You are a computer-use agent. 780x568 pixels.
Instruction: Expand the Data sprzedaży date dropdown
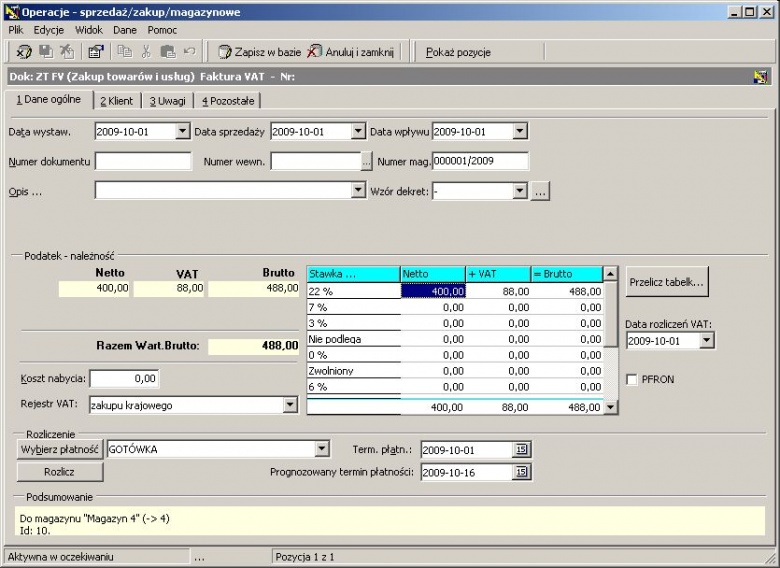point(358,131)
